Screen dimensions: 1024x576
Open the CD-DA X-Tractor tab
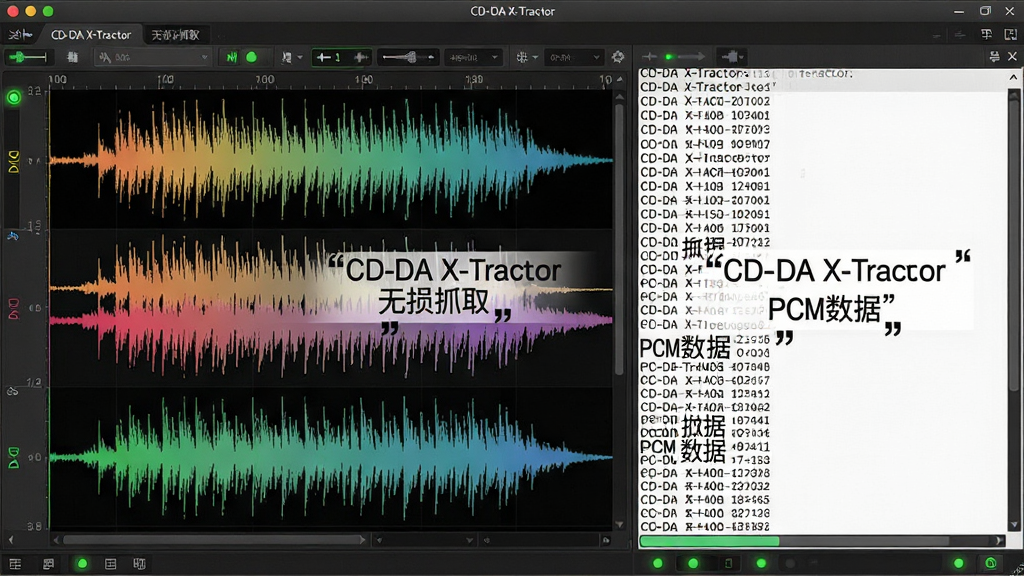(91, 35)
